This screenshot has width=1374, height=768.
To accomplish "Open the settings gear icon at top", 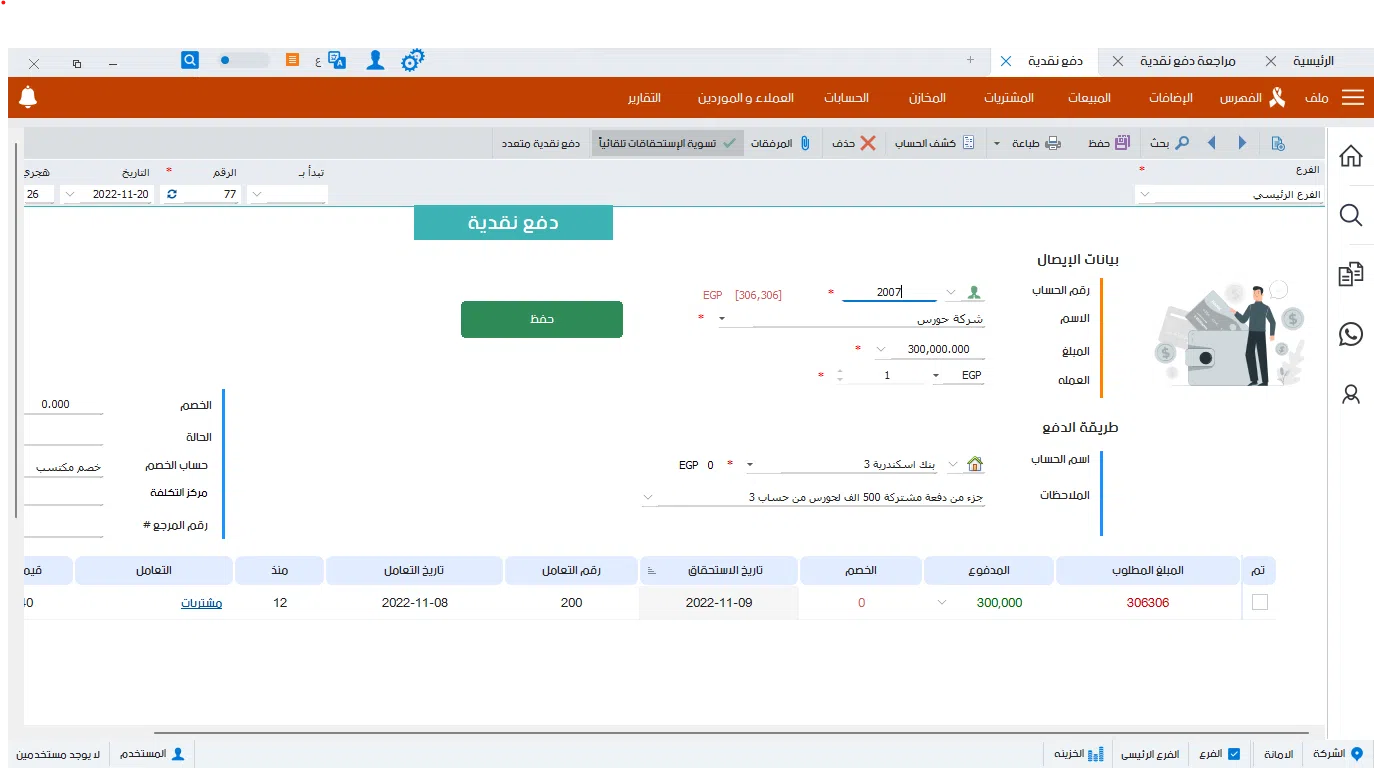I will 412,61.
